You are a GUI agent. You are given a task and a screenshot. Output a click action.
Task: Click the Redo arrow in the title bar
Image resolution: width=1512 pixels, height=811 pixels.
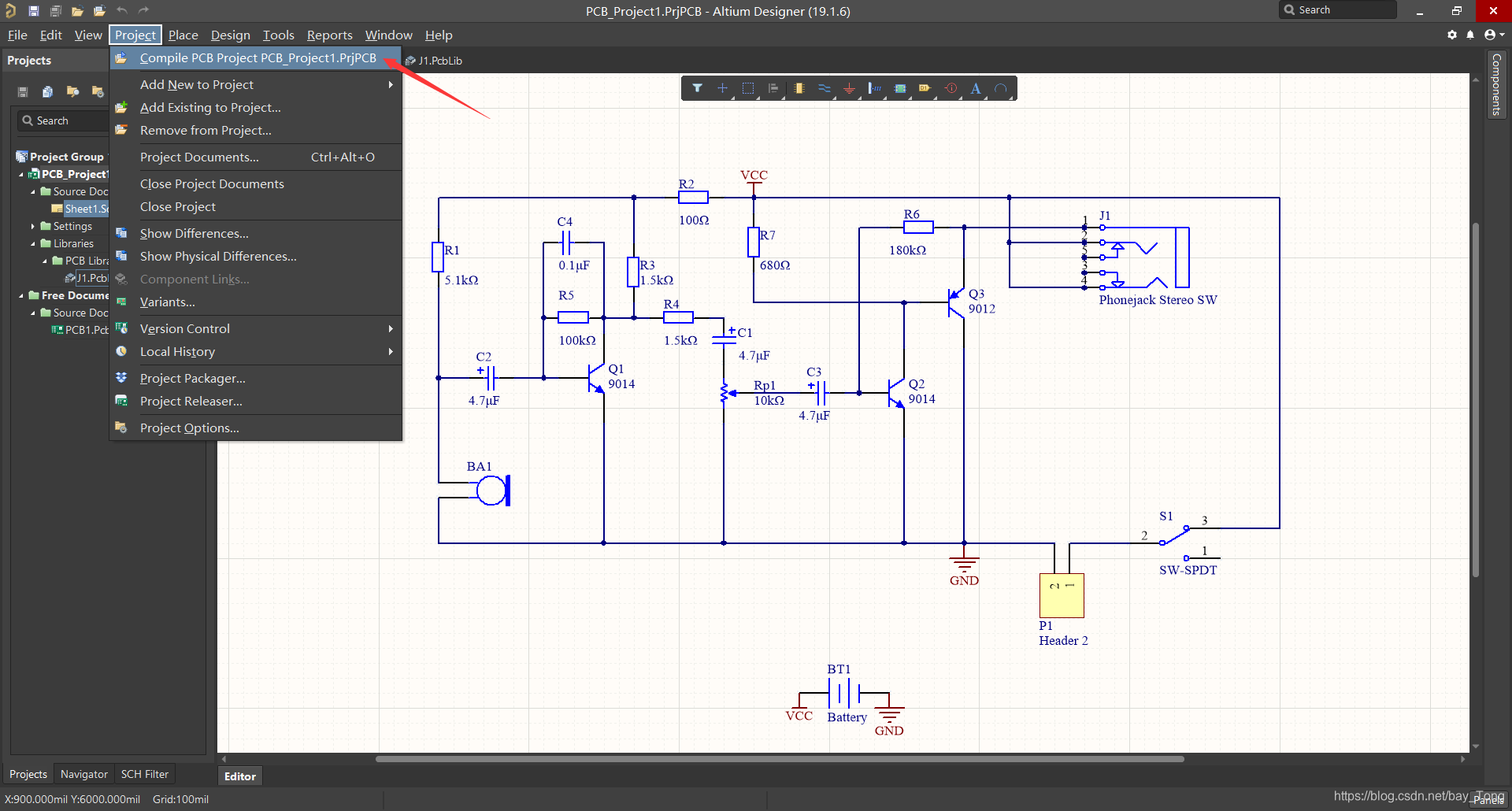tap(143, 10)
